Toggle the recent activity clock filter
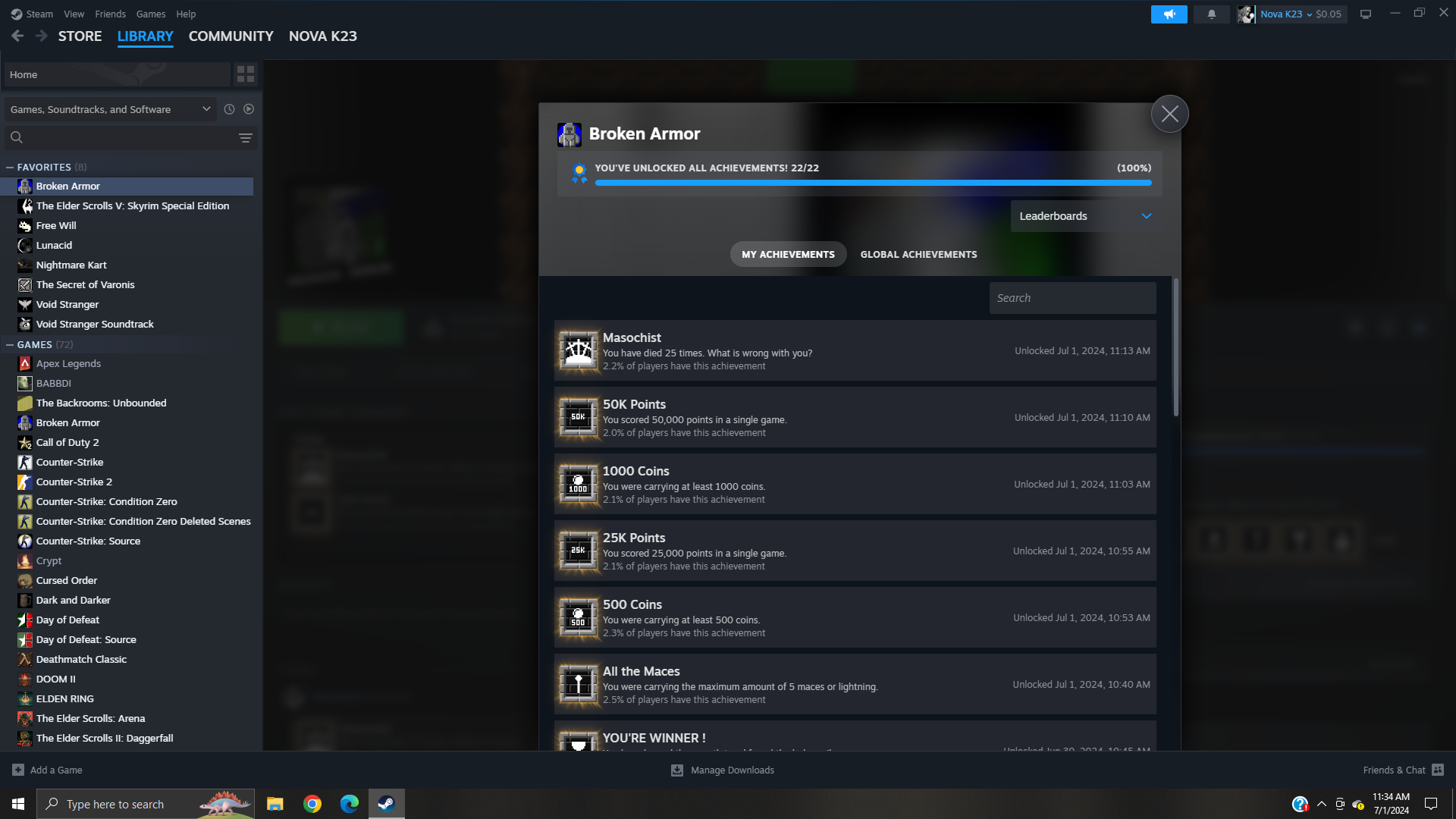The width and height of the screenshot is (1456, 819). [229, 109]
